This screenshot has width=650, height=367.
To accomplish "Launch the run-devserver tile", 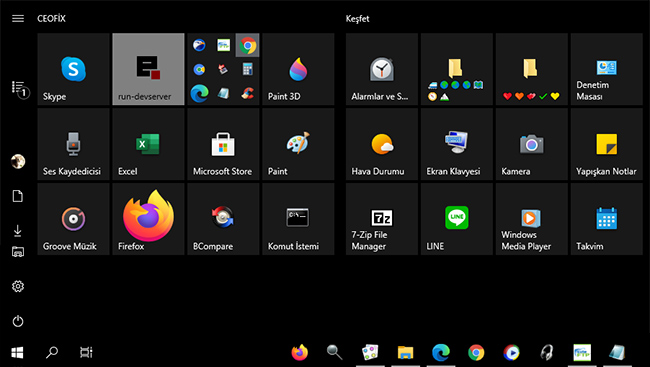I will click(148, 69).
